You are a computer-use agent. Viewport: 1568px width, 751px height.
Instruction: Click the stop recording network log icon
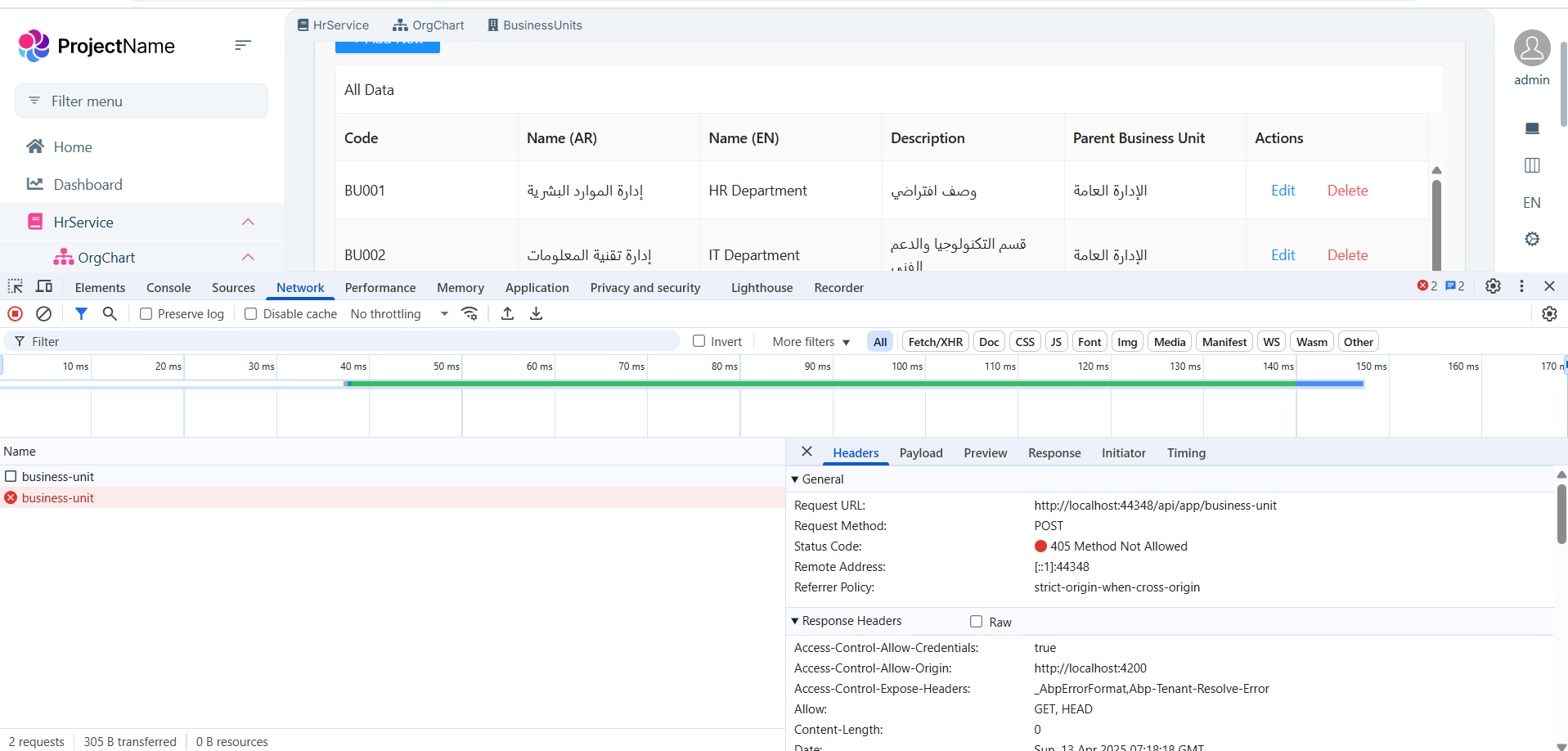pyautogui.click(x=15, y=314)
